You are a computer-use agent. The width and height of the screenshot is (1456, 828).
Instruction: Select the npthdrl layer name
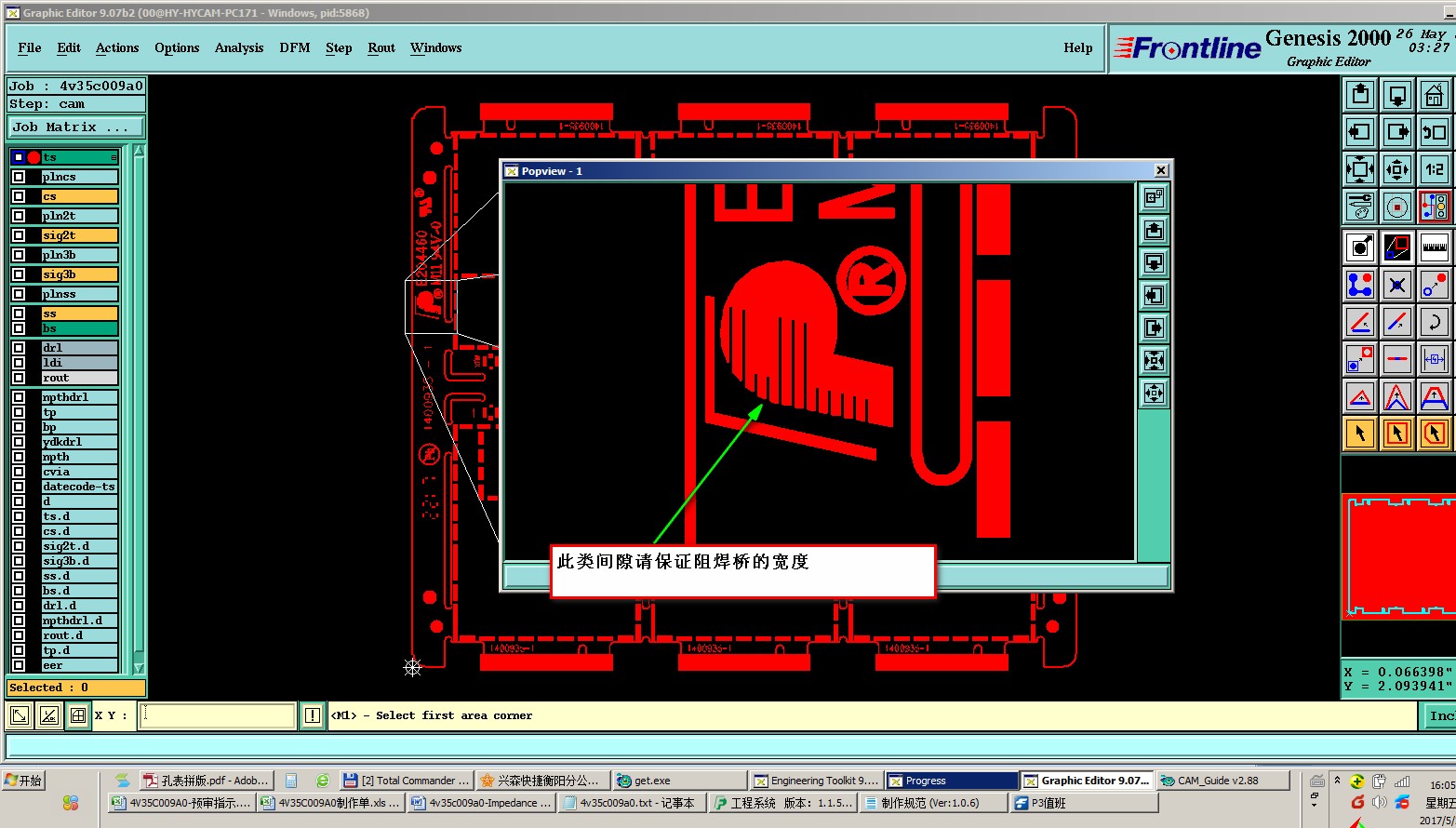79,397
